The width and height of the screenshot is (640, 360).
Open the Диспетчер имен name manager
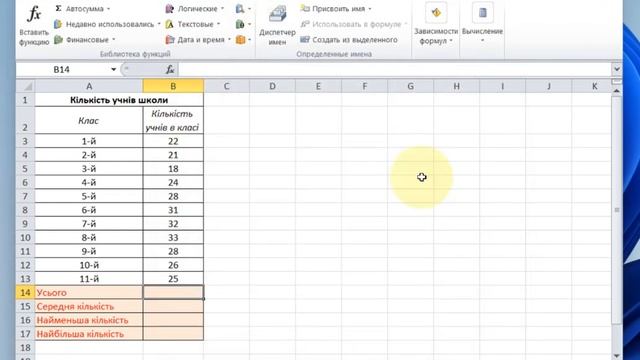pyautogui.click(x=278, y=25)
